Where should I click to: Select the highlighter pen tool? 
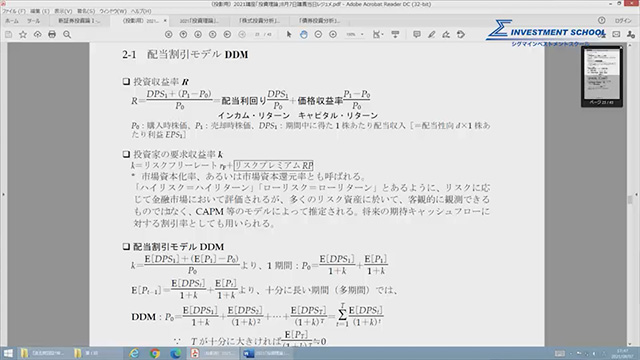click(x=431, y=35)
